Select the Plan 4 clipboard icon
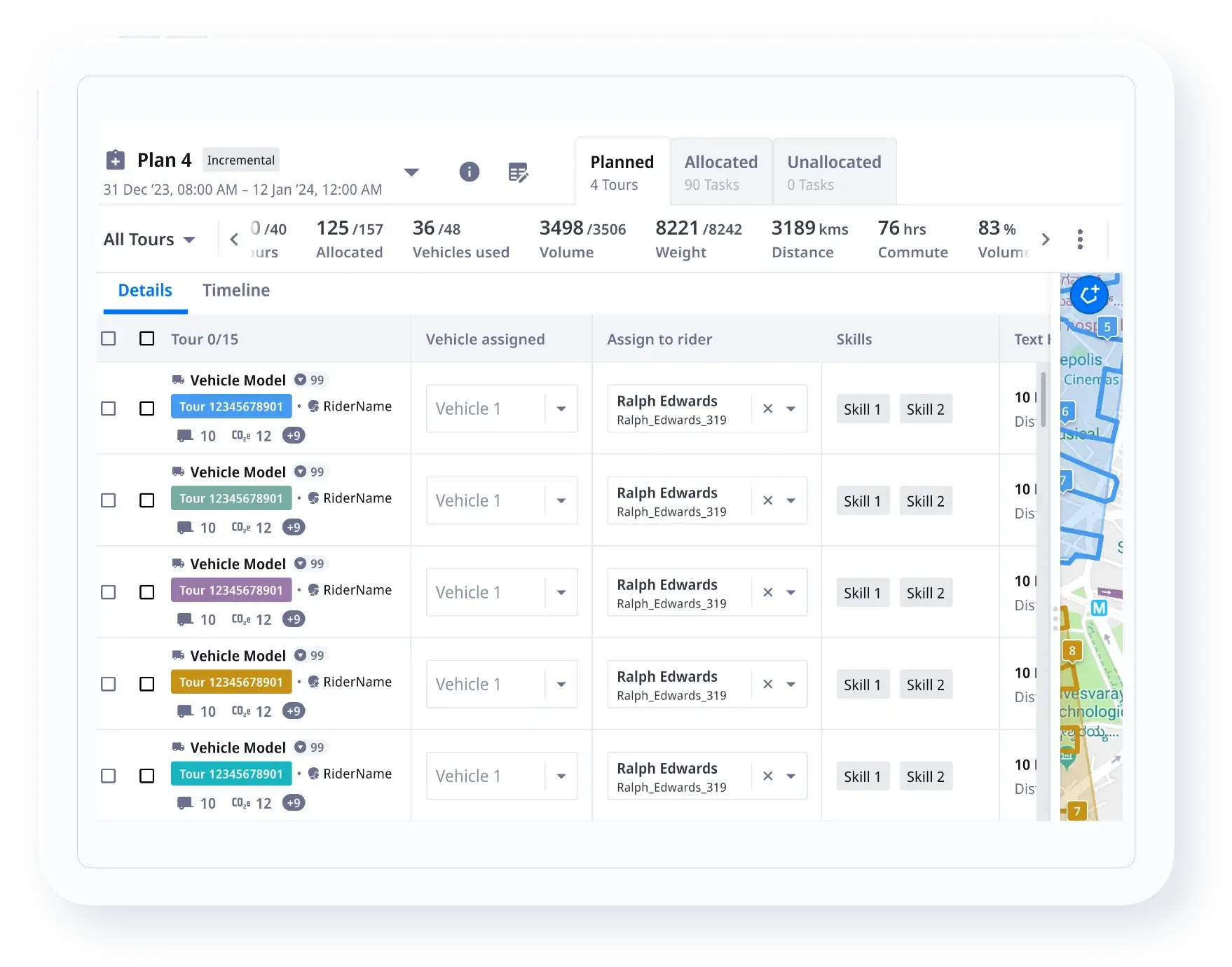The image size is (1232, 967). pyautogui.click(x=114, y=160)
